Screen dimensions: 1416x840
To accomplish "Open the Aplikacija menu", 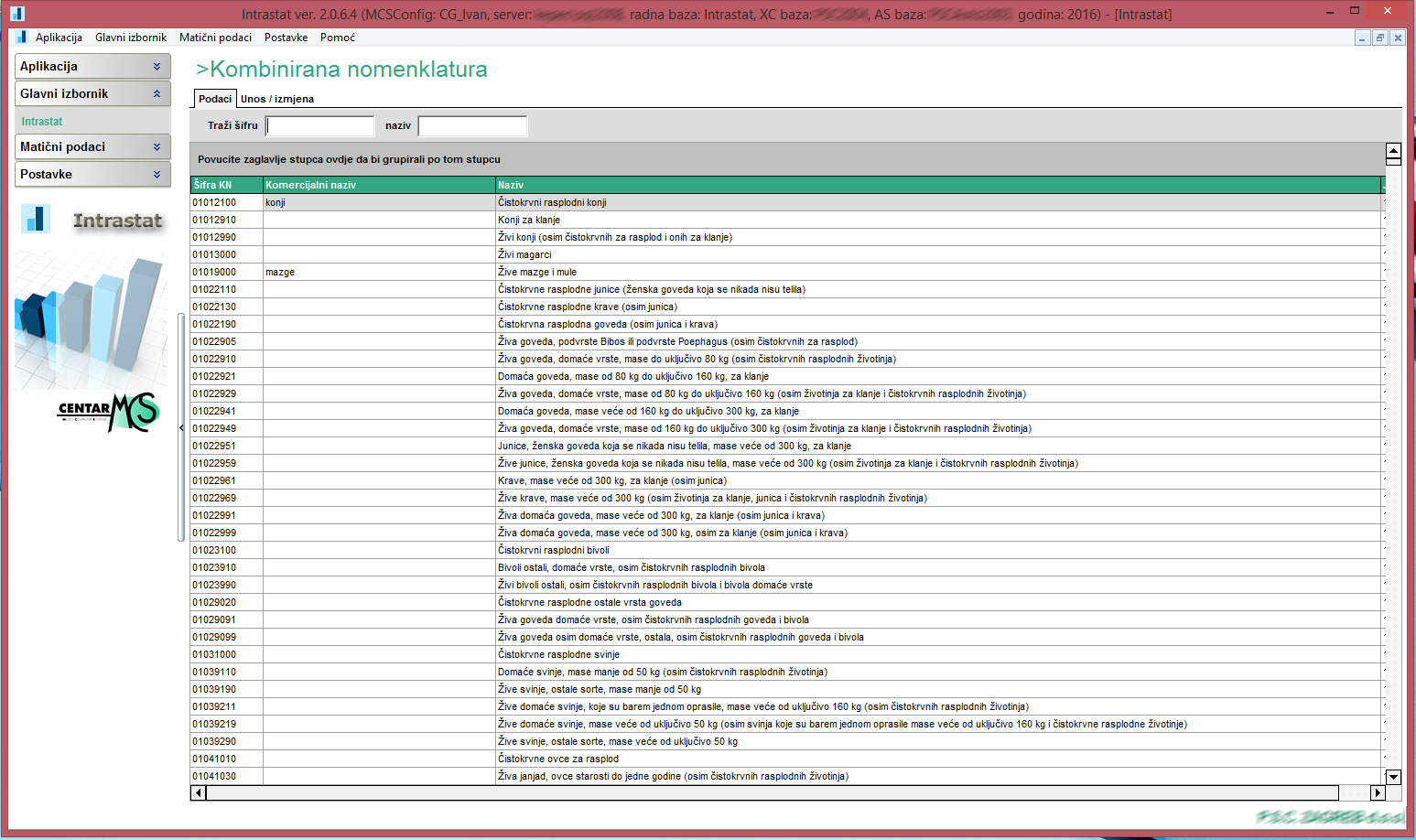I will pos(59,38).
